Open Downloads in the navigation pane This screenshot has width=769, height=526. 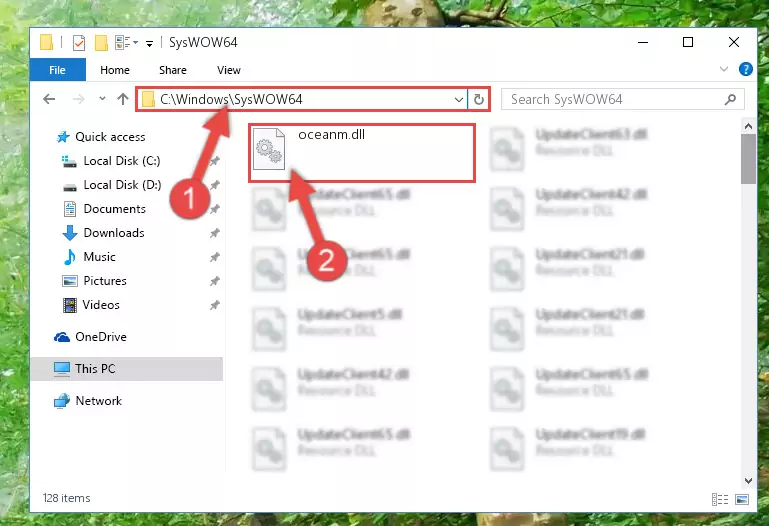tap(114, 233)
